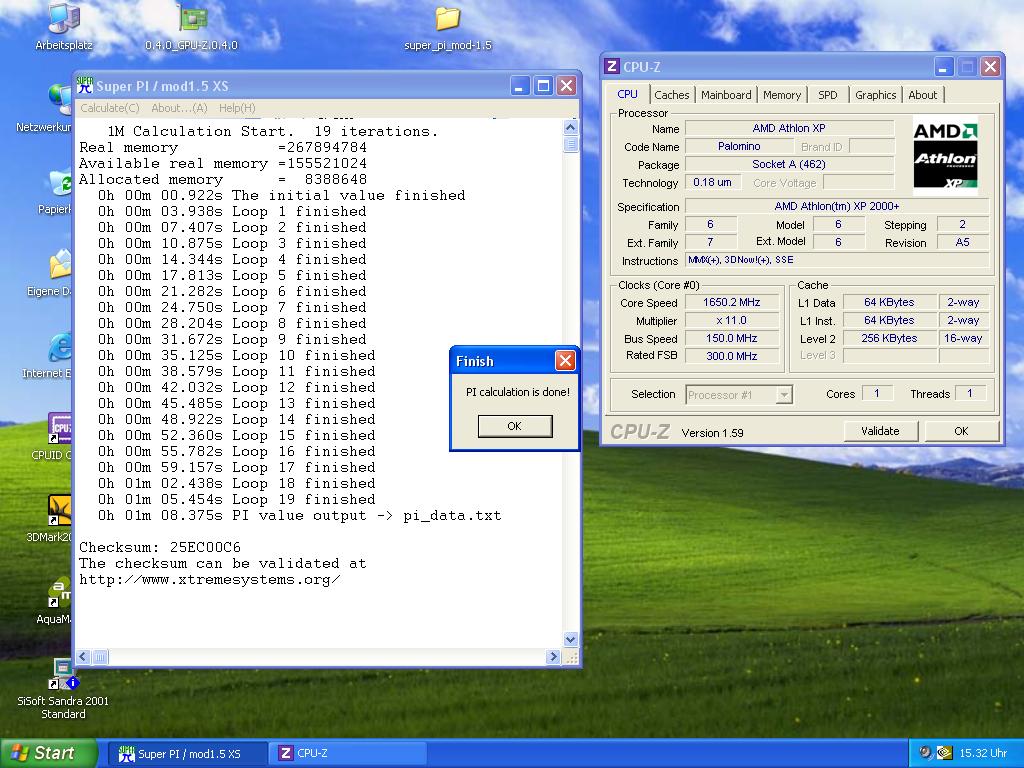This screenshot has height=768, width=1024.
Task: Expand the Processor #1 selection dropdown
Action: (x=784, y=395)
